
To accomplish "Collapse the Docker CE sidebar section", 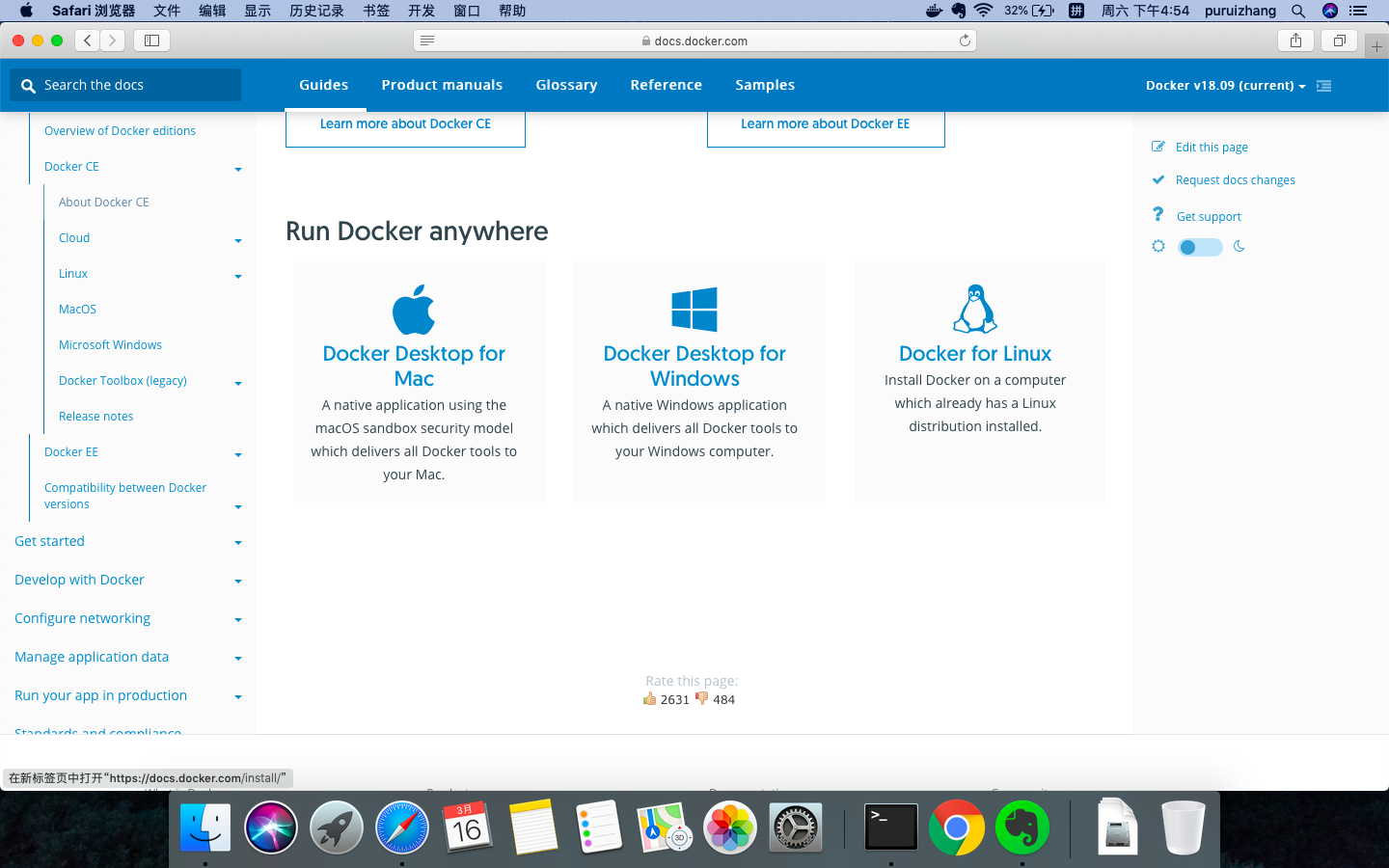I will [237, 169].
